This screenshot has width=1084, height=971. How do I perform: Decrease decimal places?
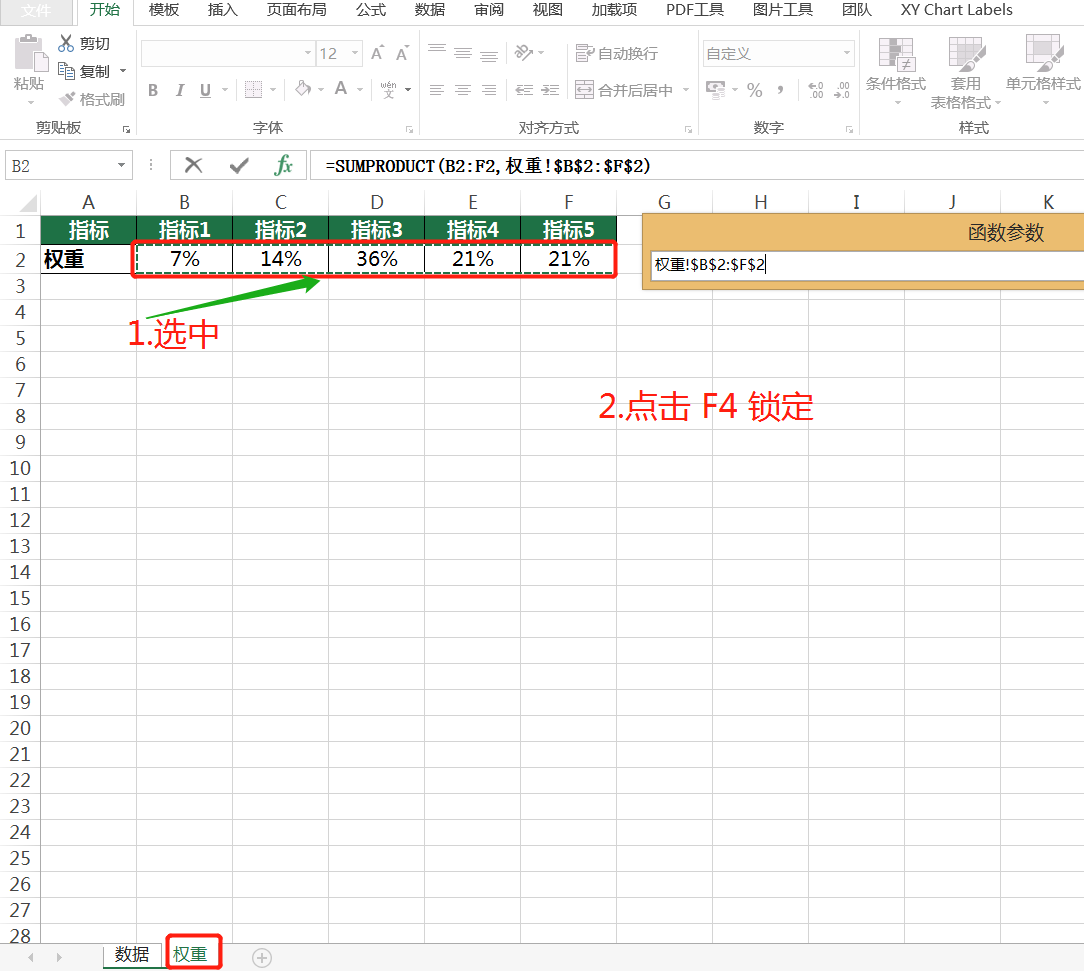click(x=842, y=90)
